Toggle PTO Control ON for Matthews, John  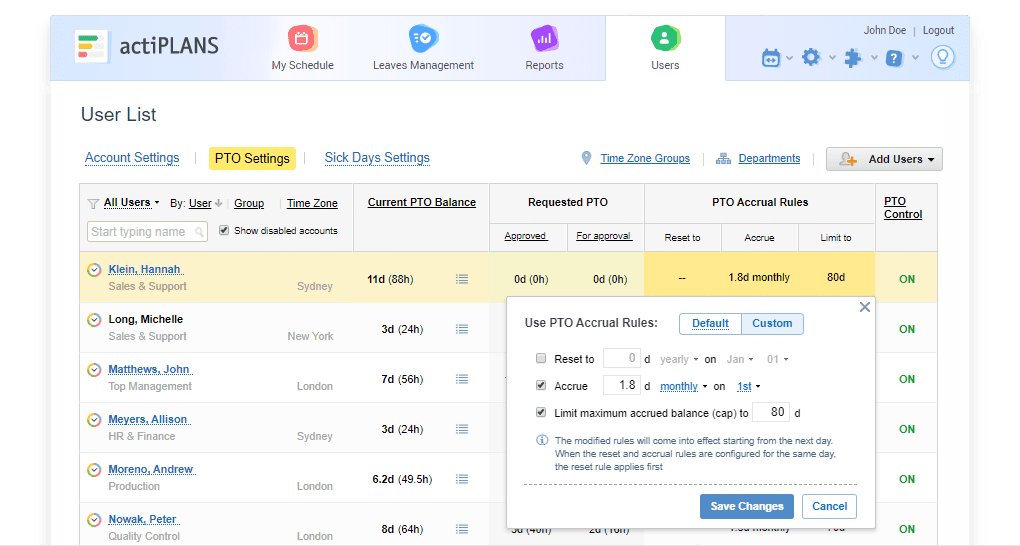point(907,379)
